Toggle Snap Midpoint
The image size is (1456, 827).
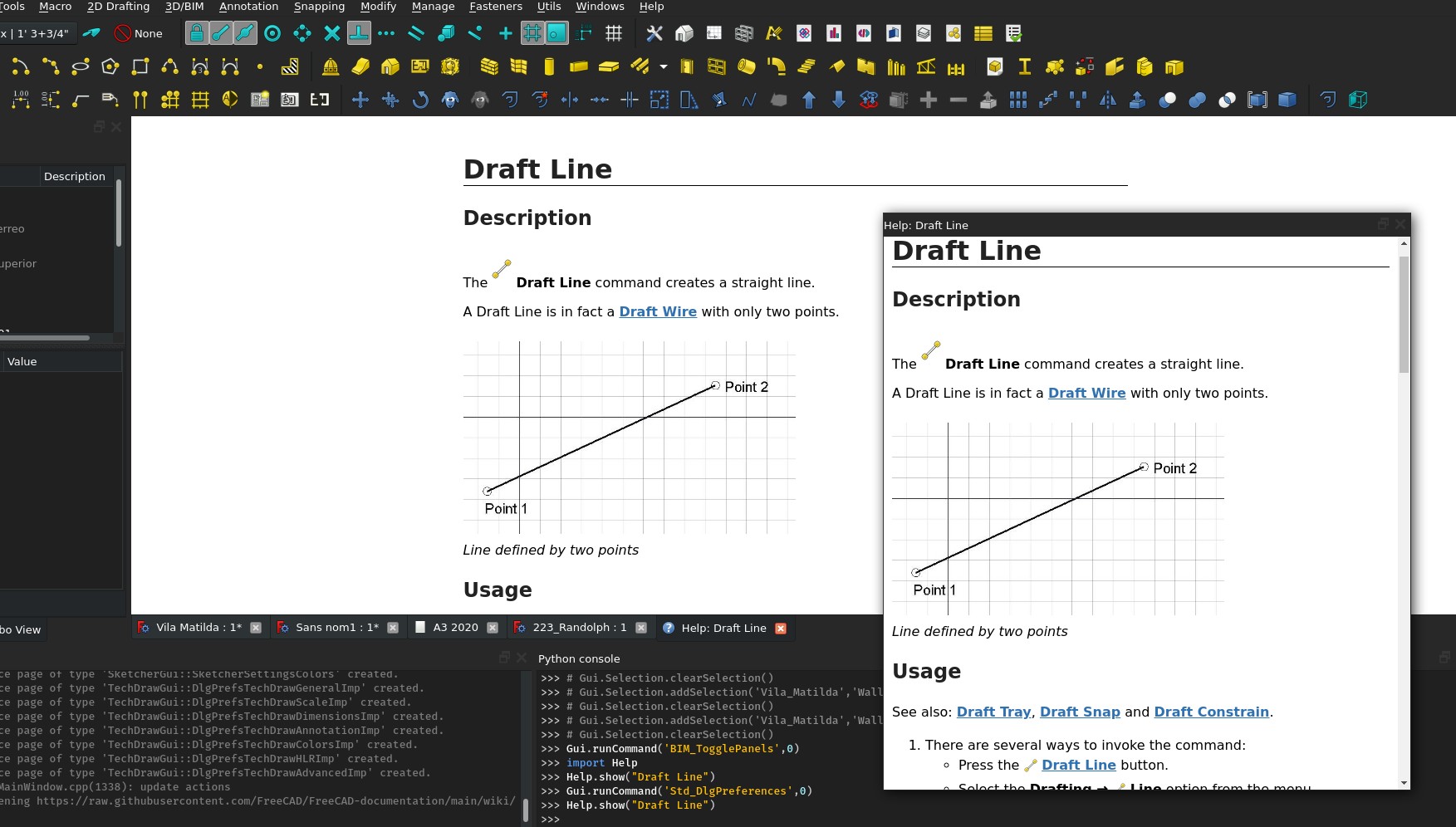(245, 33)
